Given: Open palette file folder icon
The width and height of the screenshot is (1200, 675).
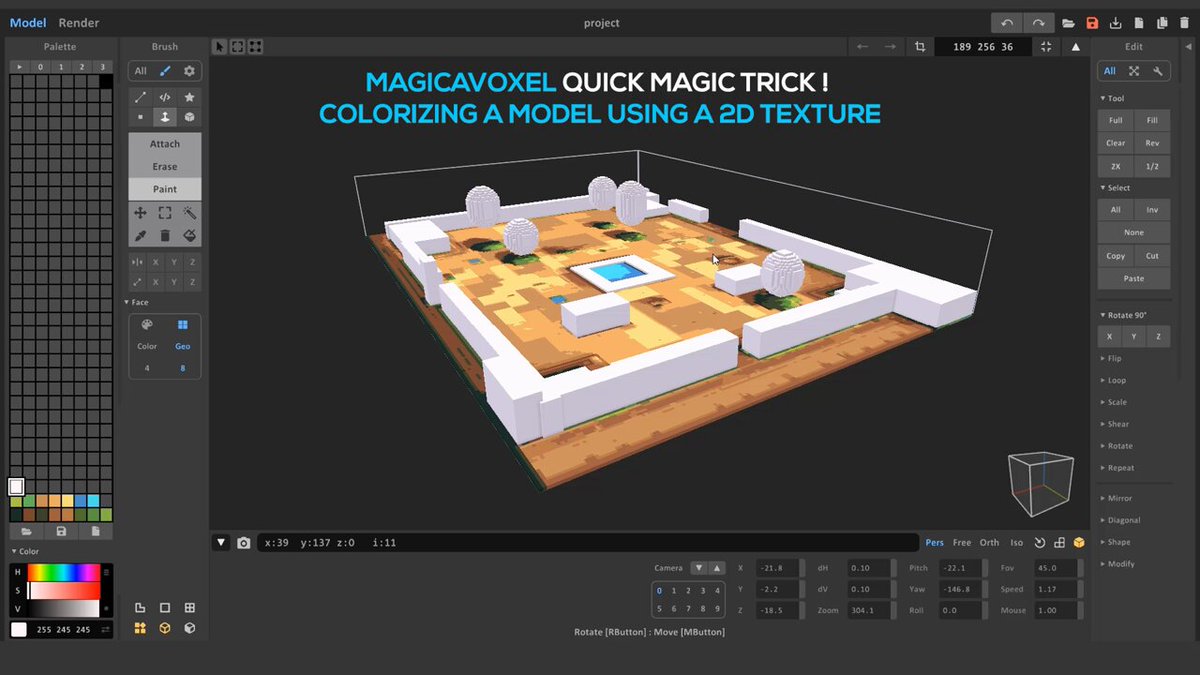Looking at the screenshot, I should coord(26,531).
